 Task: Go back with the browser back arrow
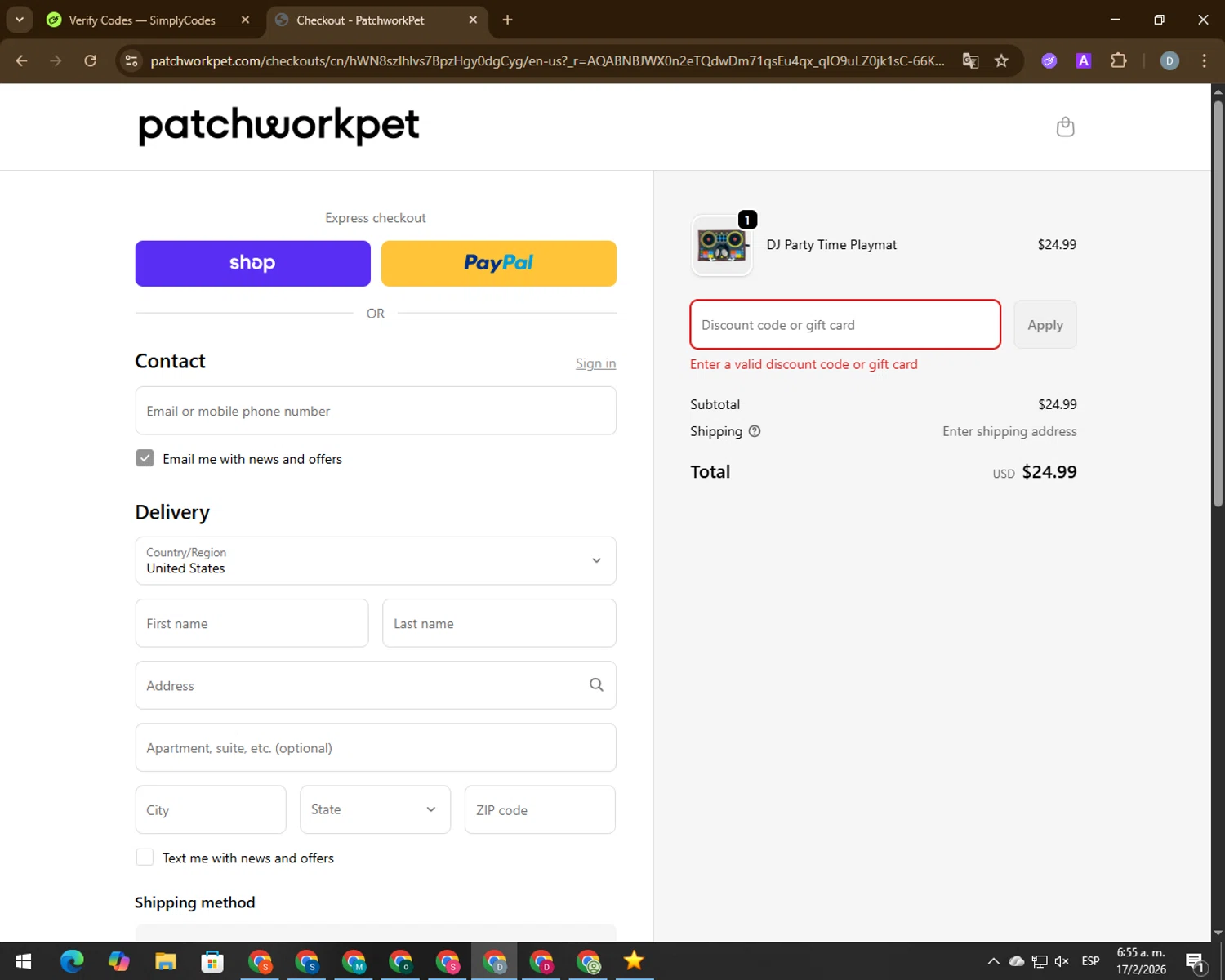tap(22, 60)
